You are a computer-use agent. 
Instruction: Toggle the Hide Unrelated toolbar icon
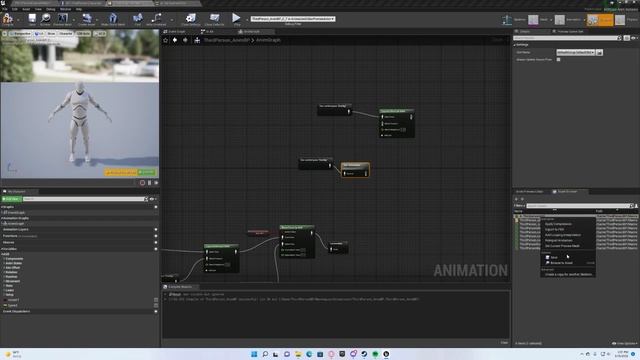[156, 19]
